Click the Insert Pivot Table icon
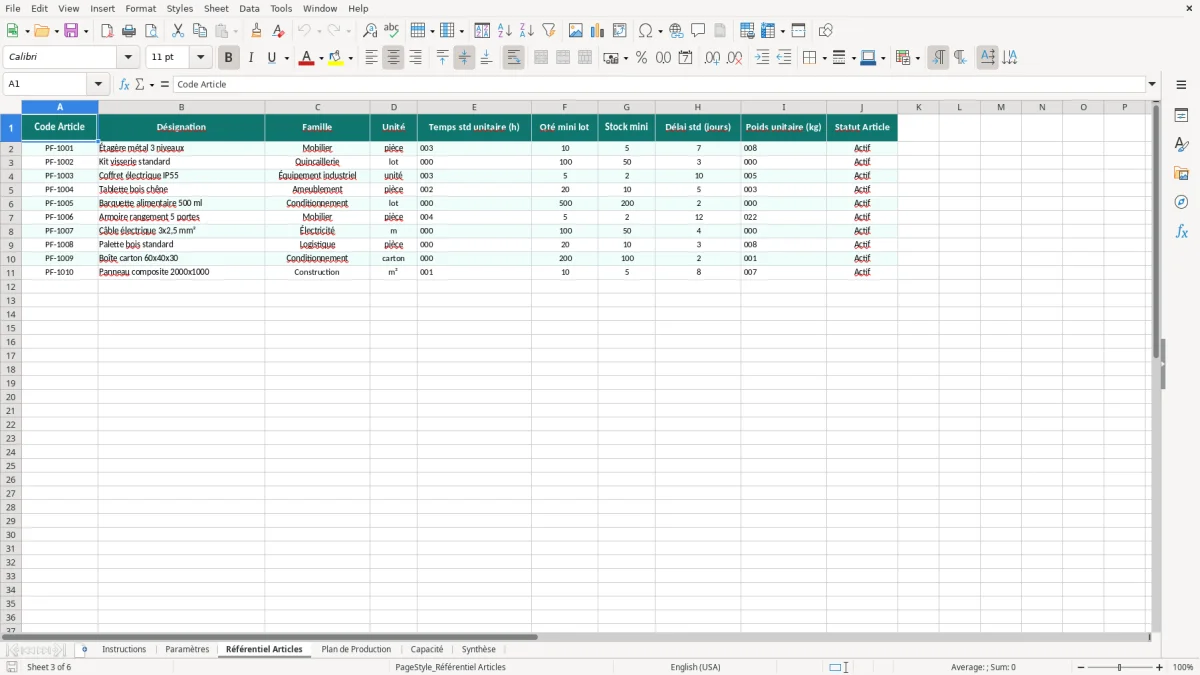 (620, 31)
